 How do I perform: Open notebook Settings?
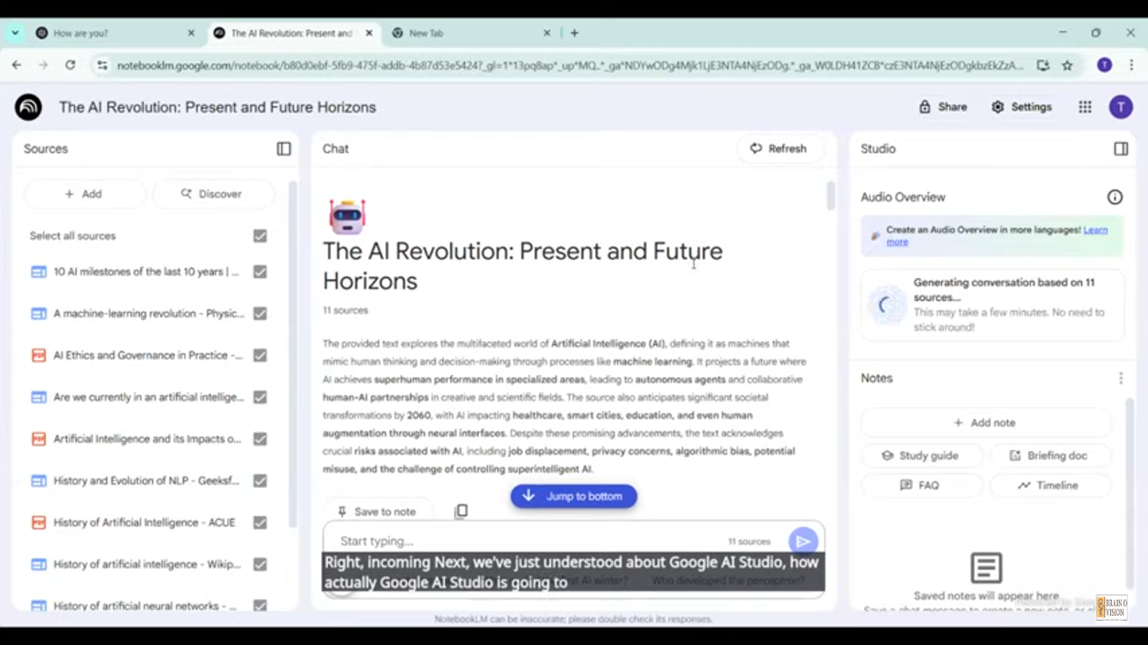[x=1021, y=107]
